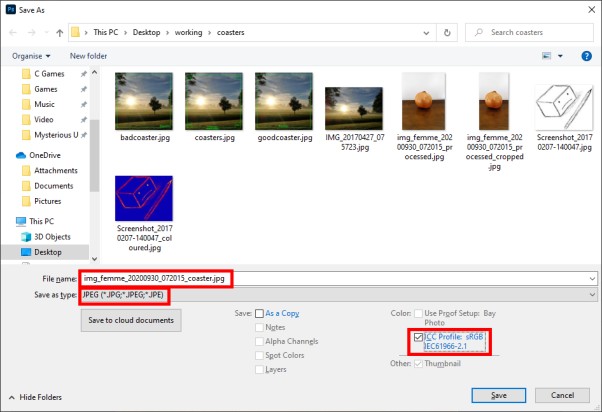Open the Attachments folder

click(56, 170)
